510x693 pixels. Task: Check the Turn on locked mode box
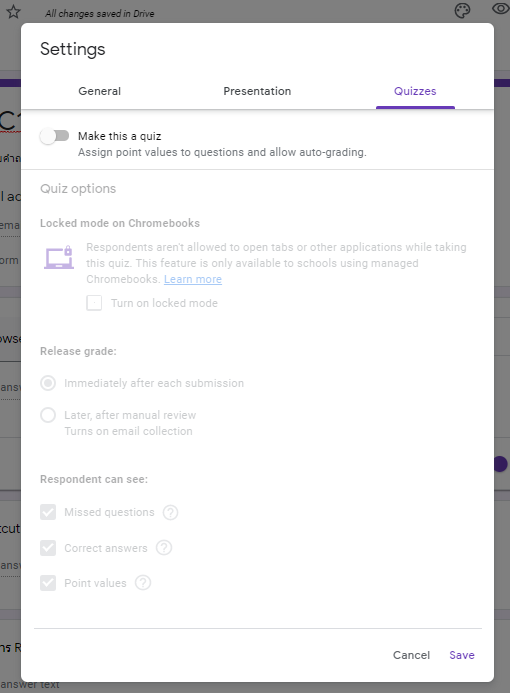[x=94, y=303]
